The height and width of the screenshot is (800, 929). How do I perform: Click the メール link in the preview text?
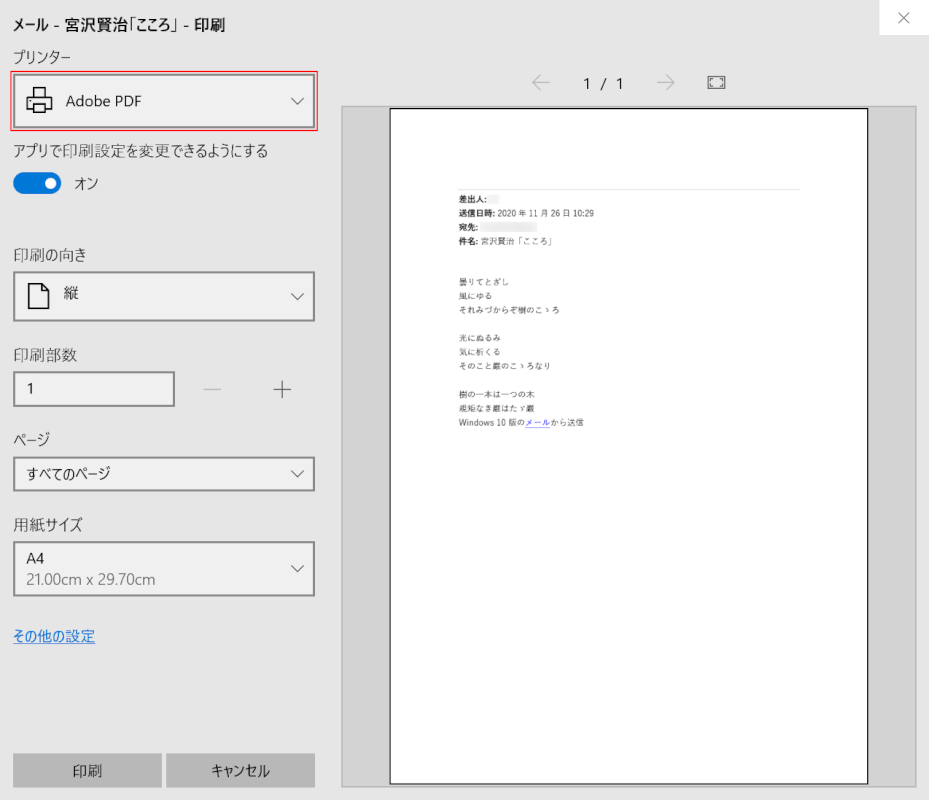pos(536,422)
